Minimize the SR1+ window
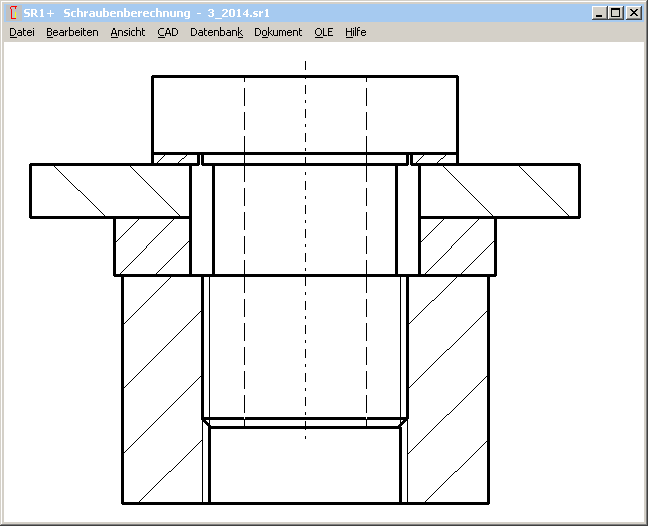The width and height of the screenshot is (648, 526). coord(598,13)
